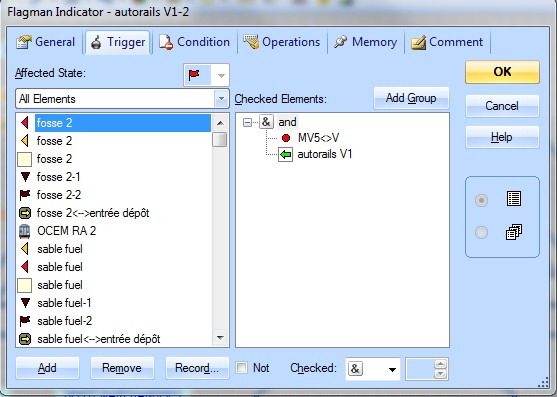Select sable fuel<-->entrée dépôt route icon
Viewport: 557px width, 397px height.
click(25, 339)
